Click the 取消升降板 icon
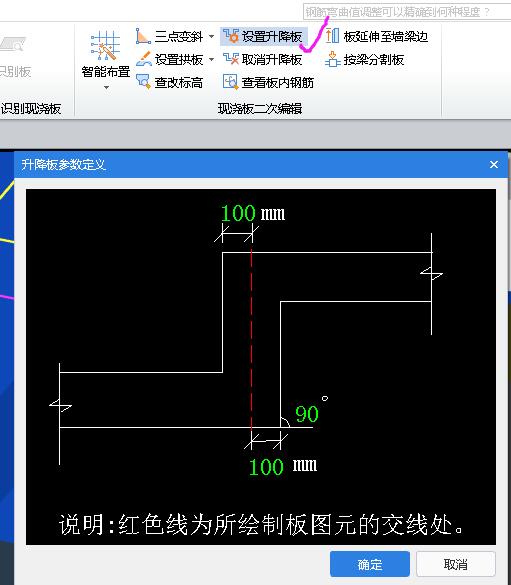511x585 pixels. (x=231, y=59)
